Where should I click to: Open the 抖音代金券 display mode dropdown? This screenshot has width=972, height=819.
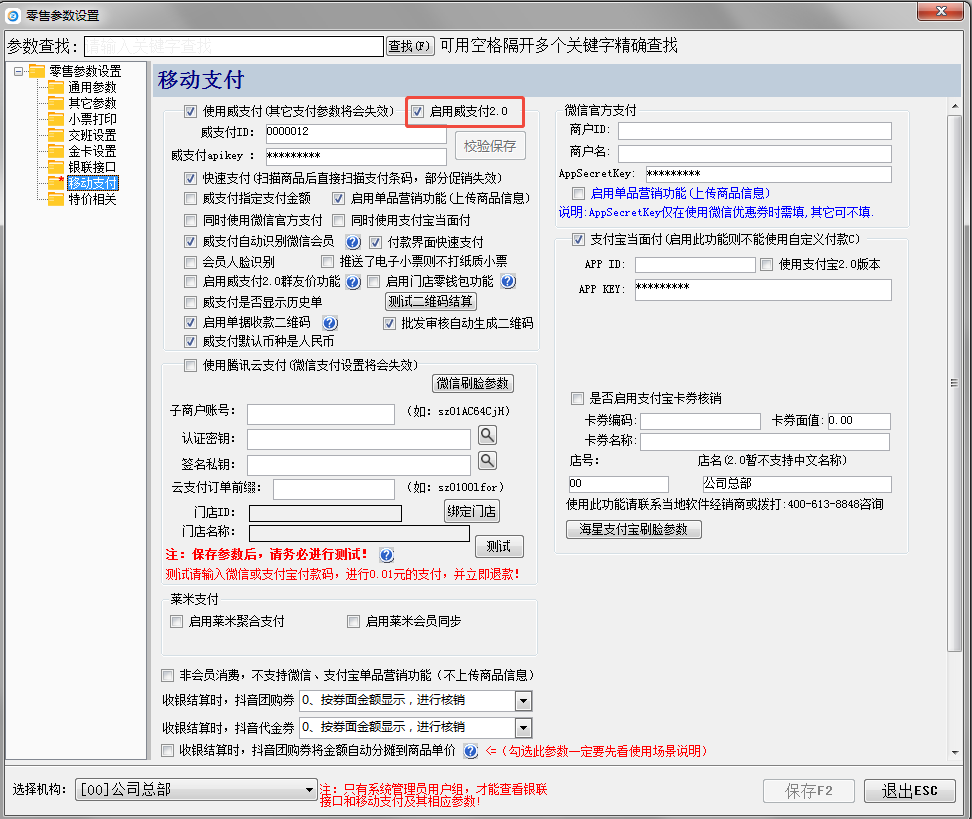coord(524,727)
